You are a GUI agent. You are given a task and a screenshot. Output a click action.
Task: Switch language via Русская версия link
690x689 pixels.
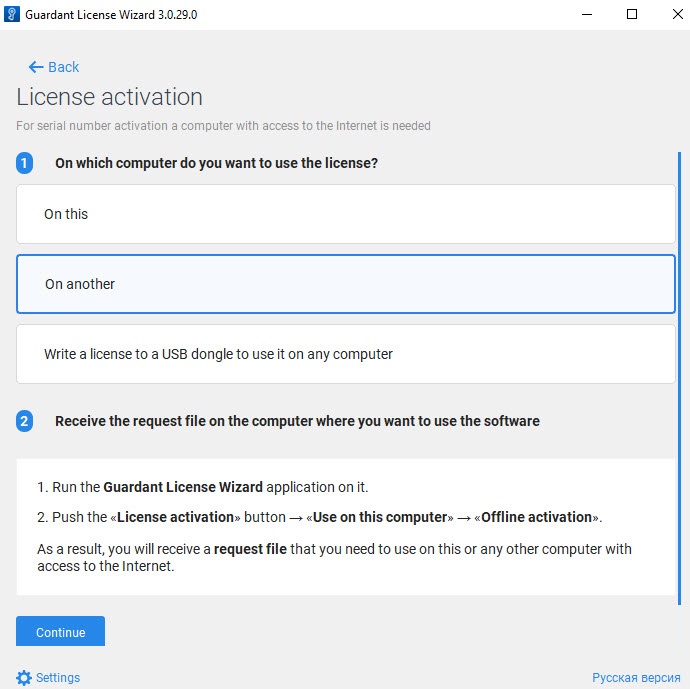(634, 677)
